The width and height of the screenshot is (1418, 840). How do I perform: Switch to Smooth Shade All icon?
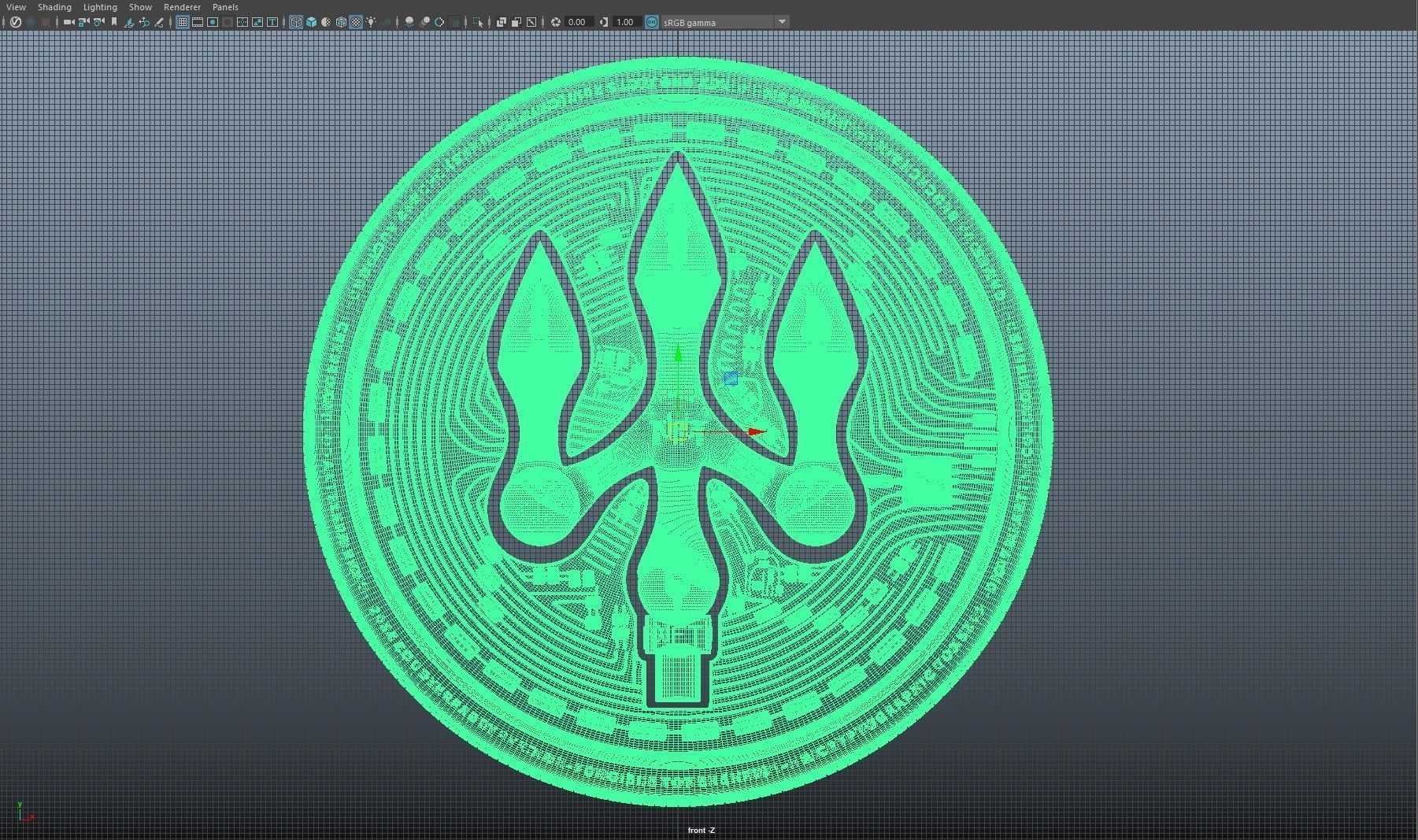(311, 22)
